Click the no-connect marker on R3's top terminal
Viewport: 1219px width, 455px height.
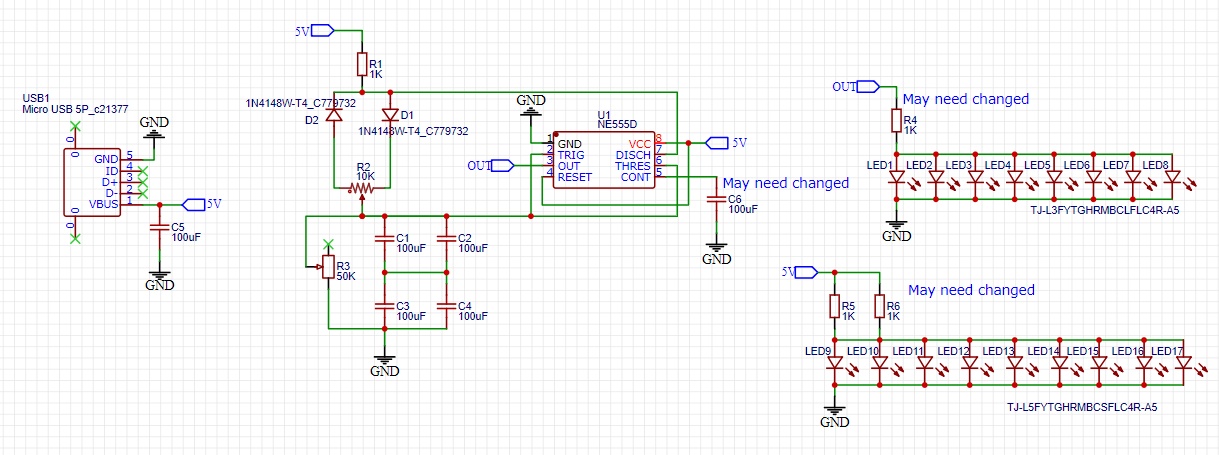[x=326, y=244]
